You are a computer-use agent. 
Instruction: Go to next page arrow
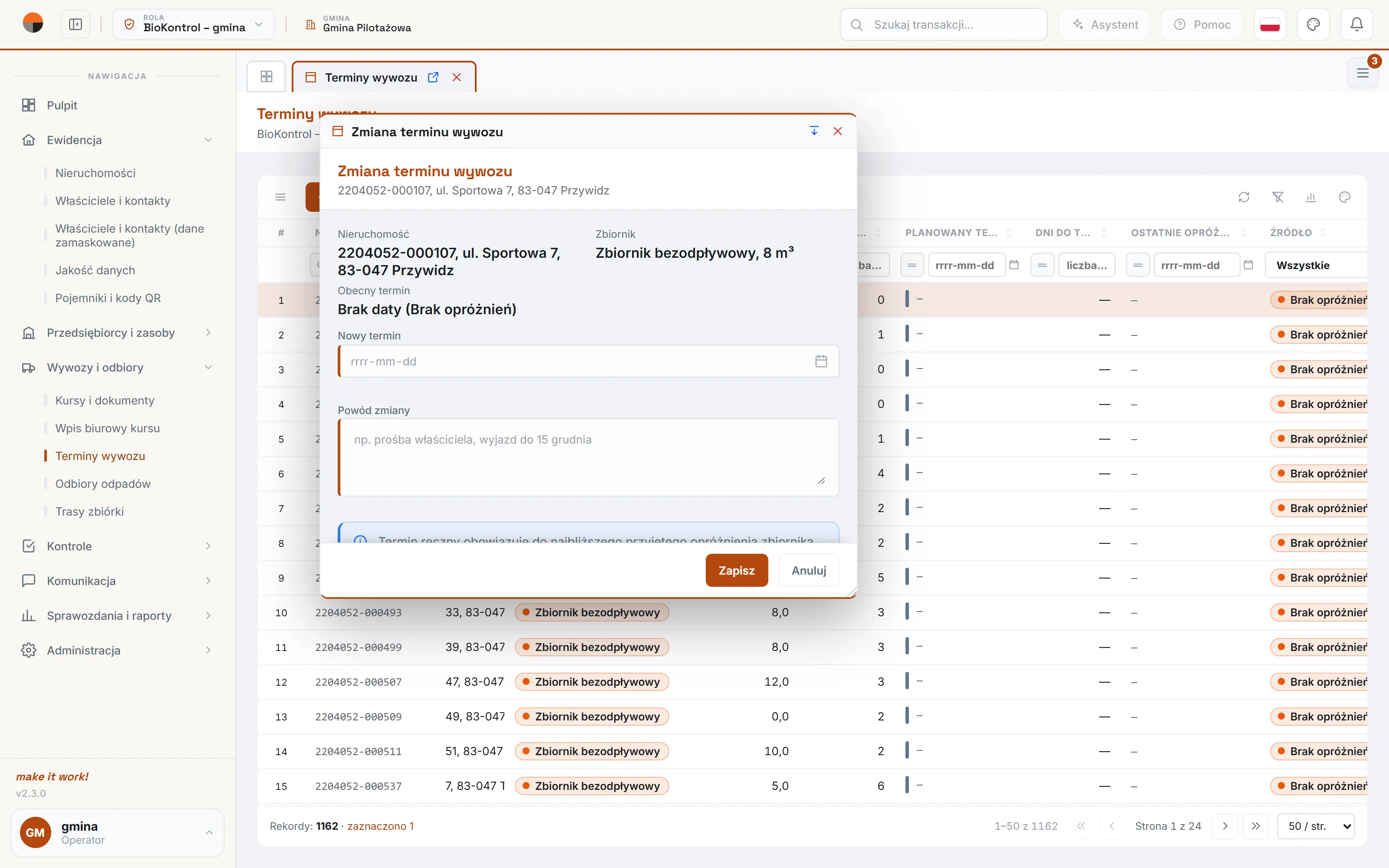pyautogui.click(x=1225, y=826)
